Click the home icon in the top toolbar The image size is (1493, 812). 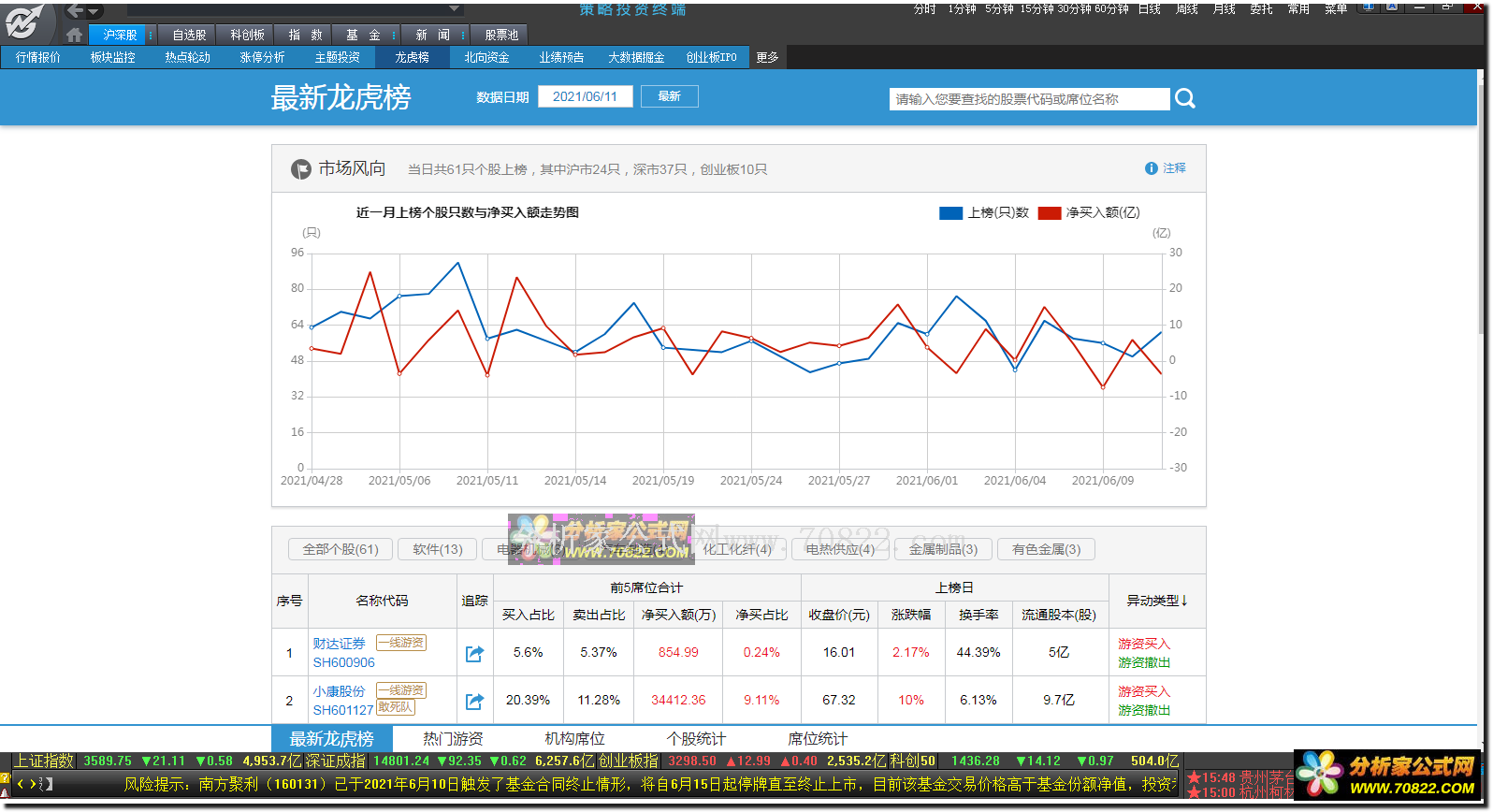(75, 35)
